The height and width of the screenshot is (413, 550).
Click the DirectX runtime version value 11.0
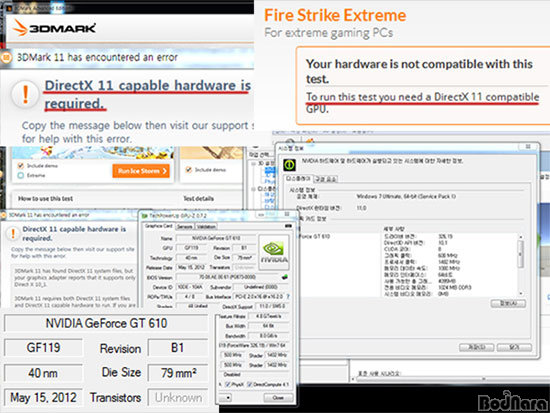tap(361, 208)
